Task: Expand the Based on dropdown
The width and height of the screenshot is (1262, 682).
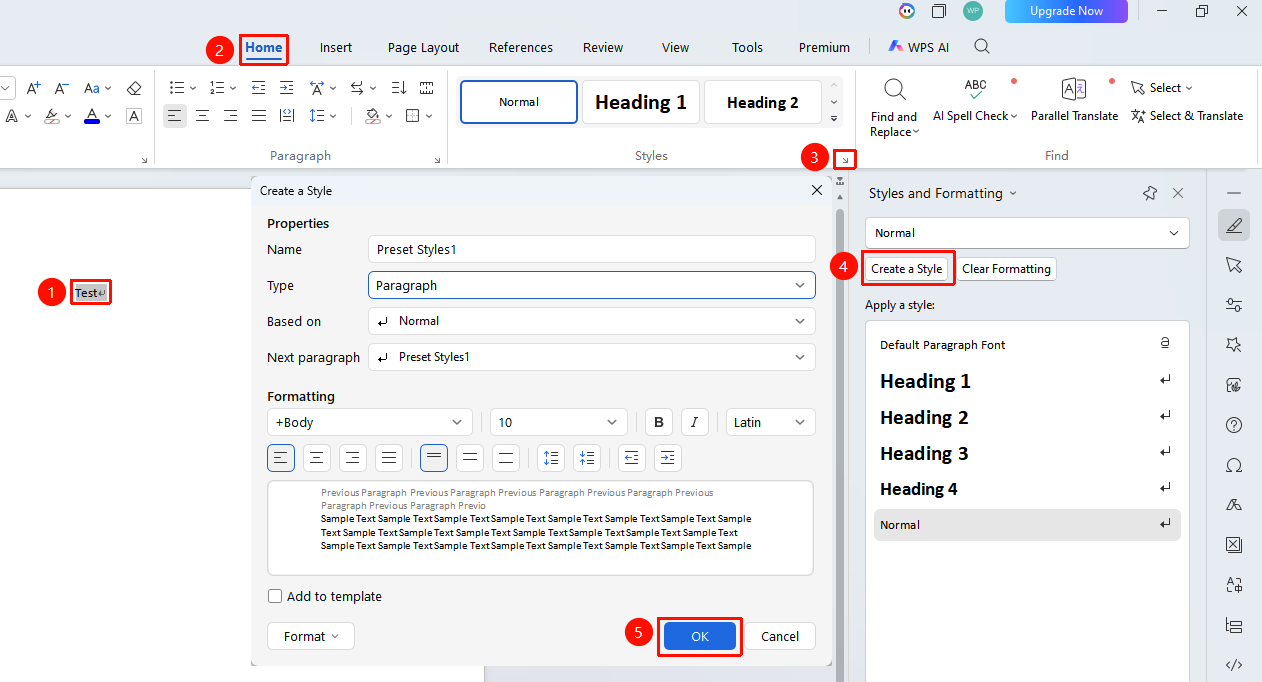Action: (592, 321)
